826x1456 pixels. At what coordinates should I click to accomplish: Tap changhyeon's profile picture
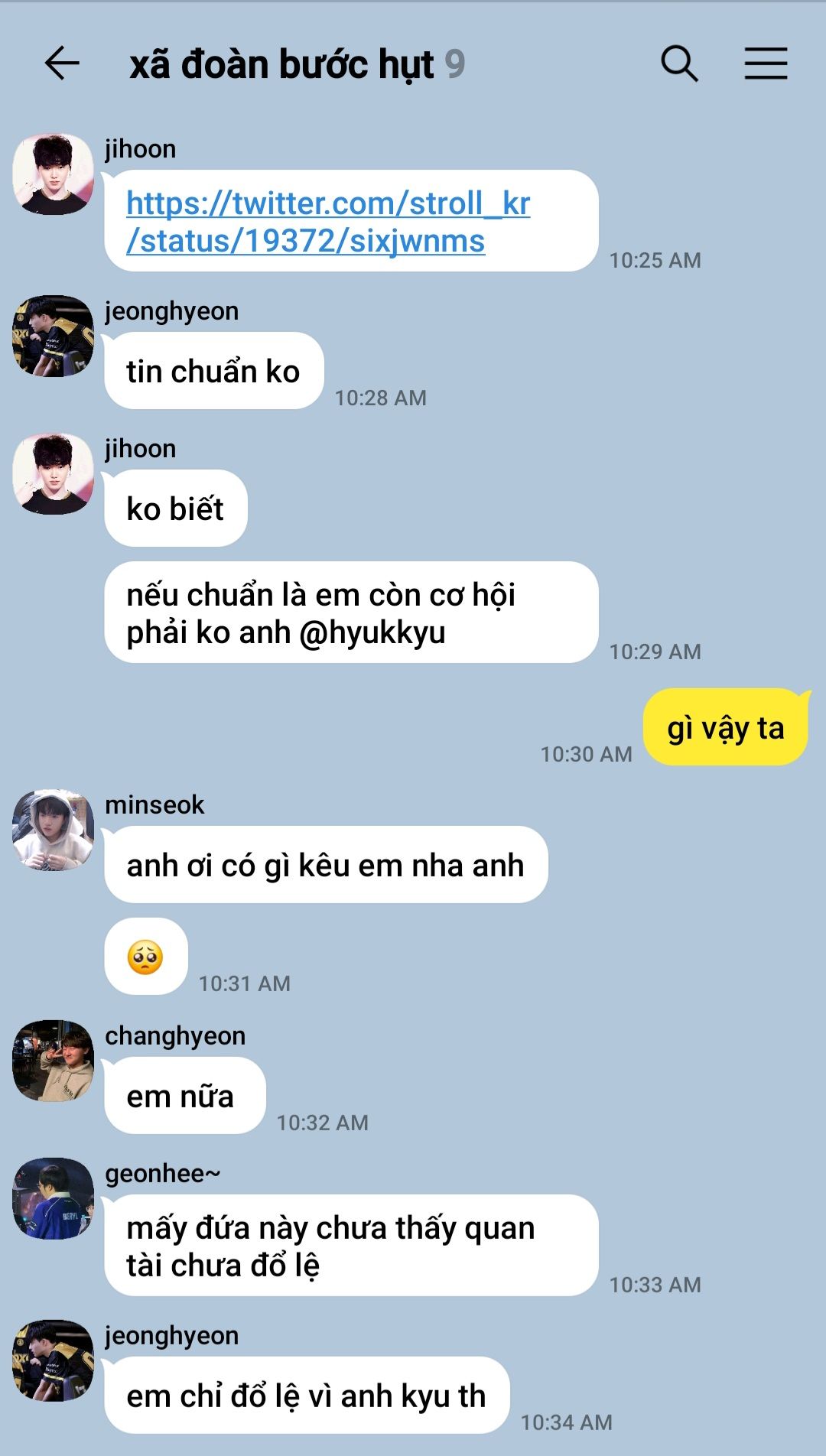pyautogui.click(x=54, y=1061)
